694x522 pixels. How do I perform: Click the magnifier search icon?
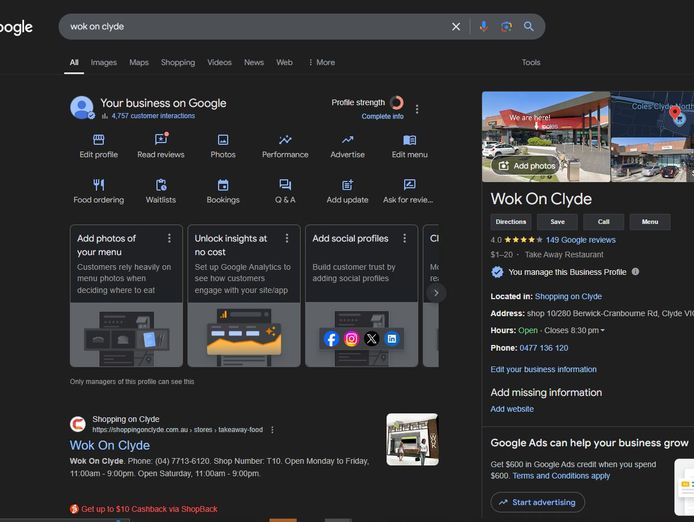point(528,27)
